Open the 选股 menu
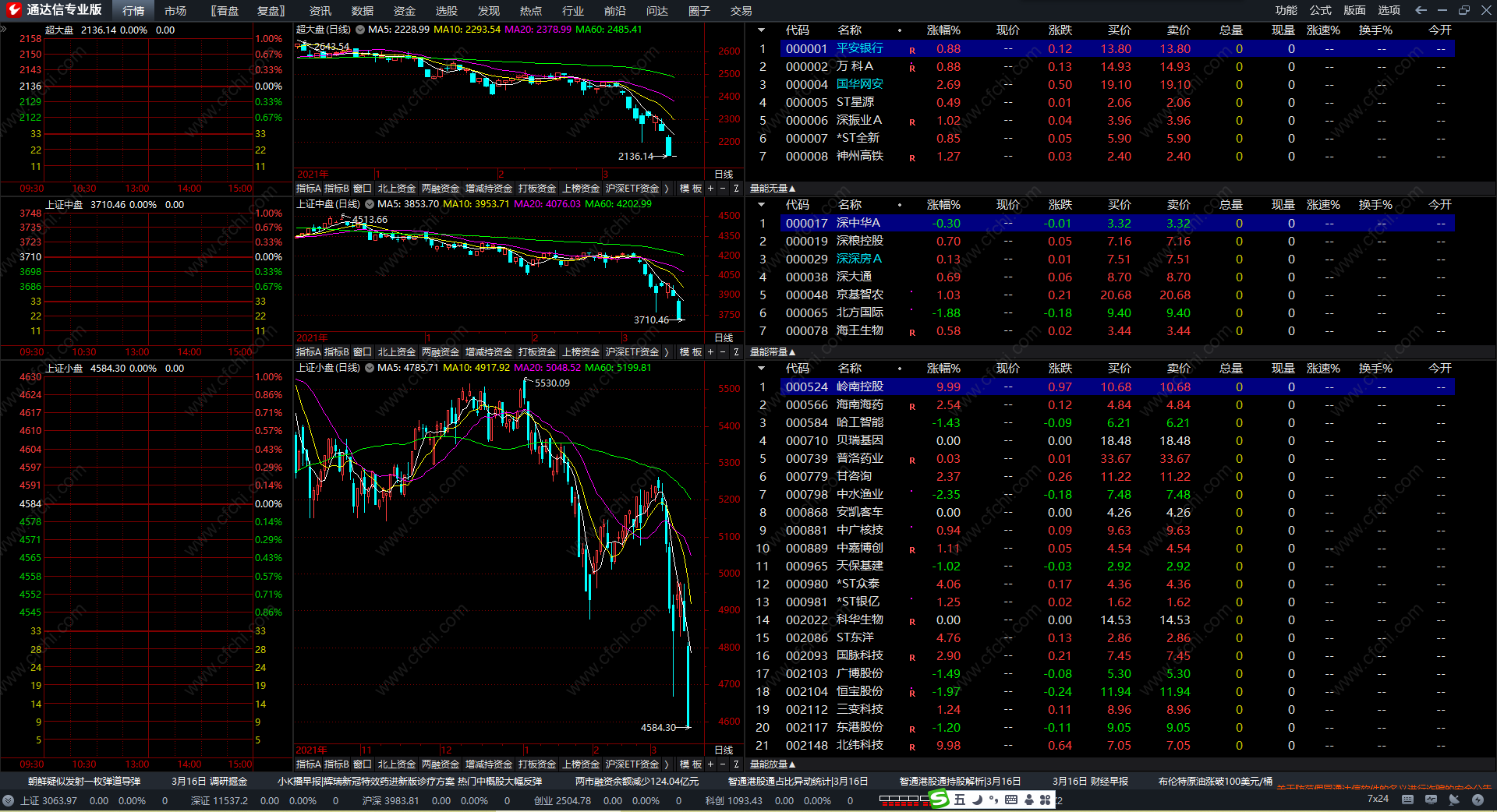 pyautogui.click(x=447, y=11)
